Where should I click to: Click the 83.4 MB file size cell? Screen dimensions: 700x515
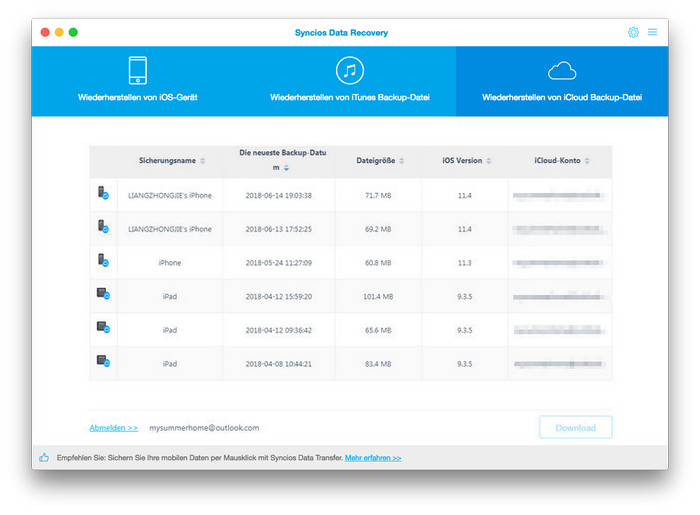click(378, 364)
